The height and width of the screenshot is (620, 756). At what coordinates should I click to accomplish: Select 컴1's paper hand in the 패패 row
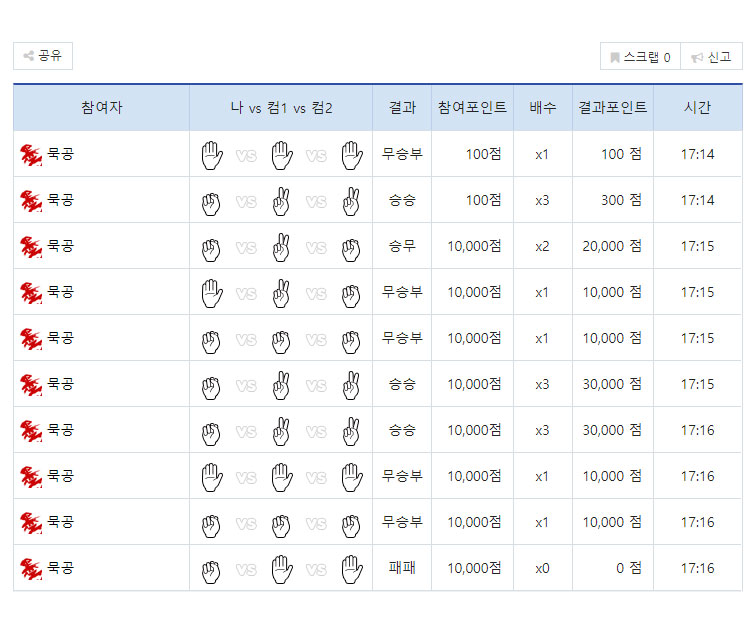click(x=281, y=569)
